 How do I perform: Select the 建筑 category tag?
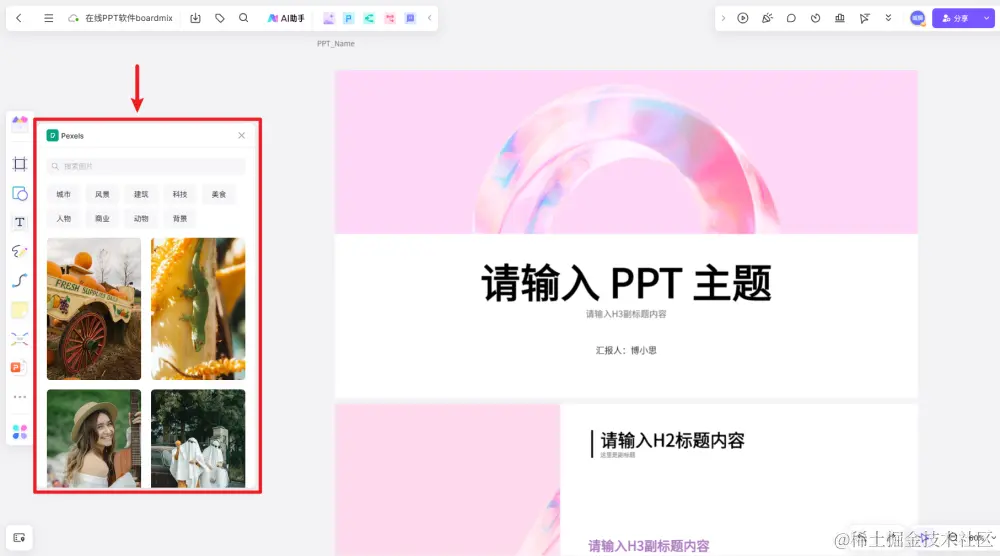pyautogui.click(x=141, y=194)
